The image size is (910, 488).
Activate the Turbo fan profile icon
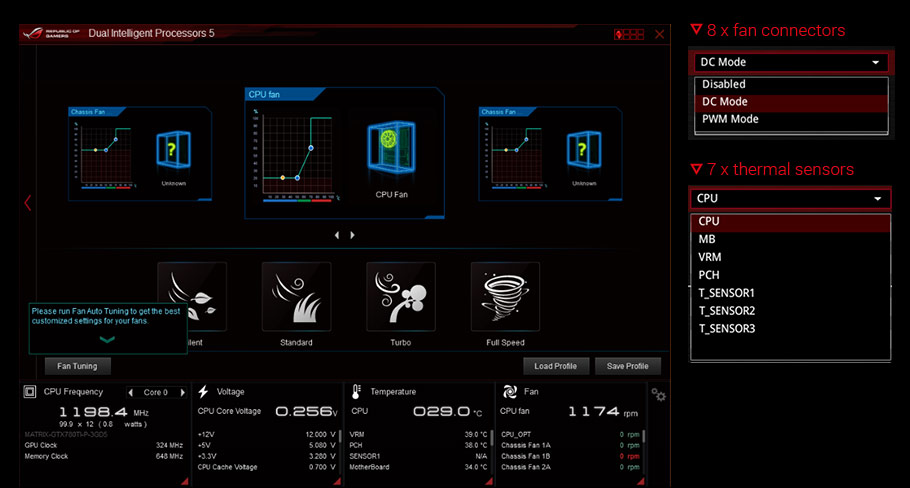point(400,297)
